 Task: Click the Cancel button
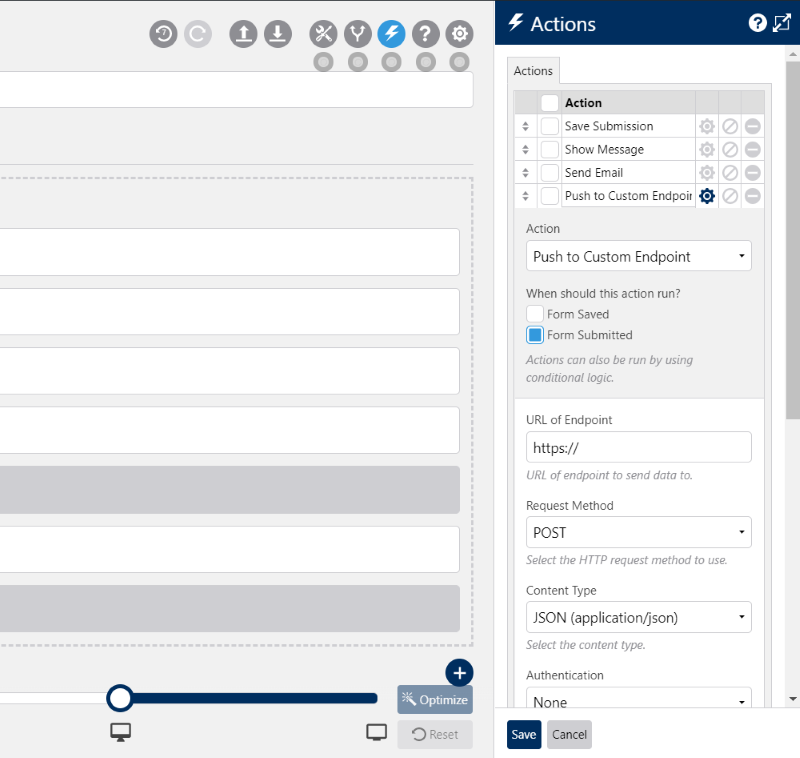coord(569,735)
